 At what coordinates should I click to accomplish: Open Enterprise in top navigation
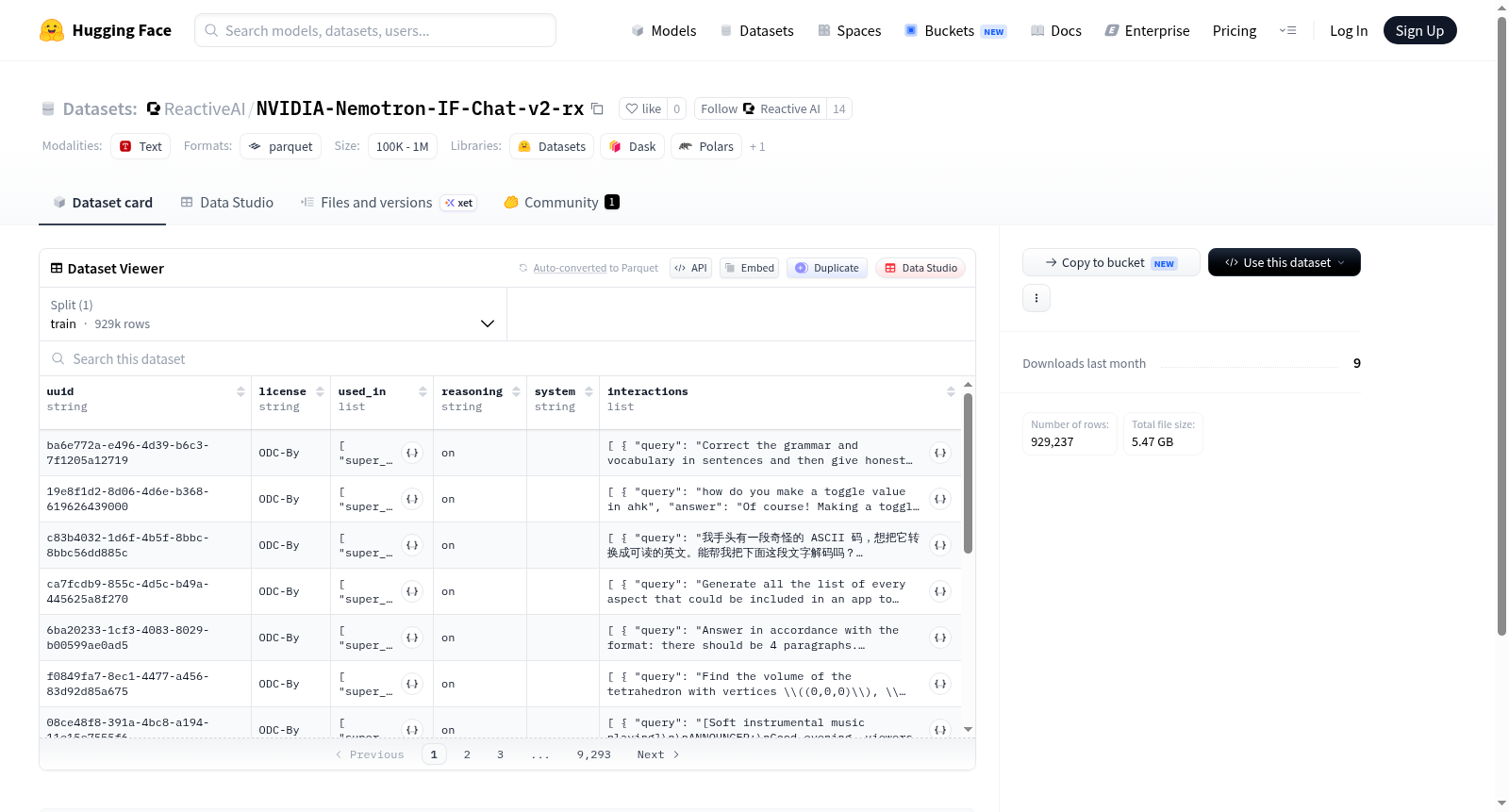pos(1147,30)
